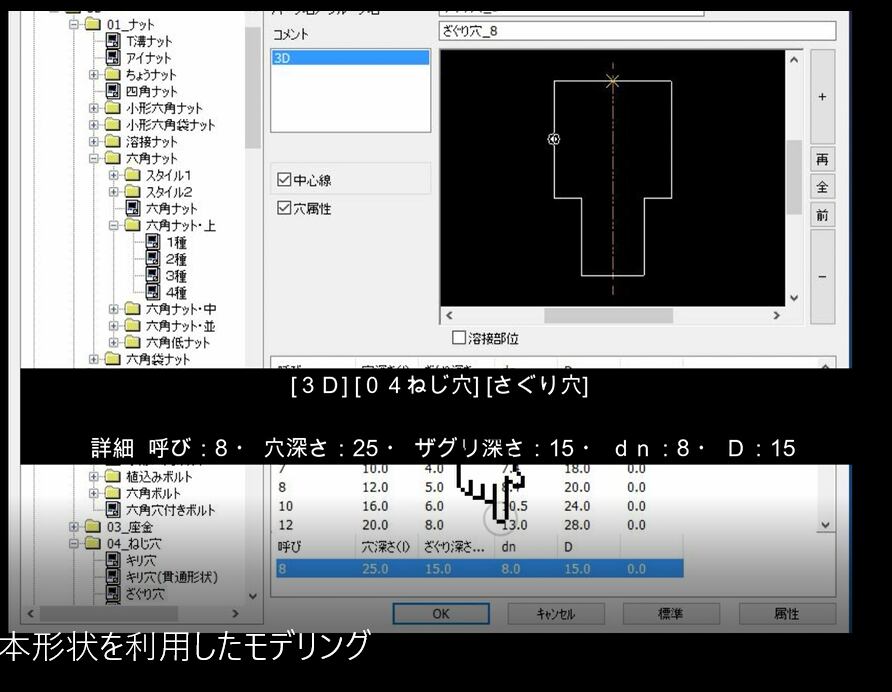Choose the 4種 part icon
The image size is (892, 692).
[x=153, y=292]
